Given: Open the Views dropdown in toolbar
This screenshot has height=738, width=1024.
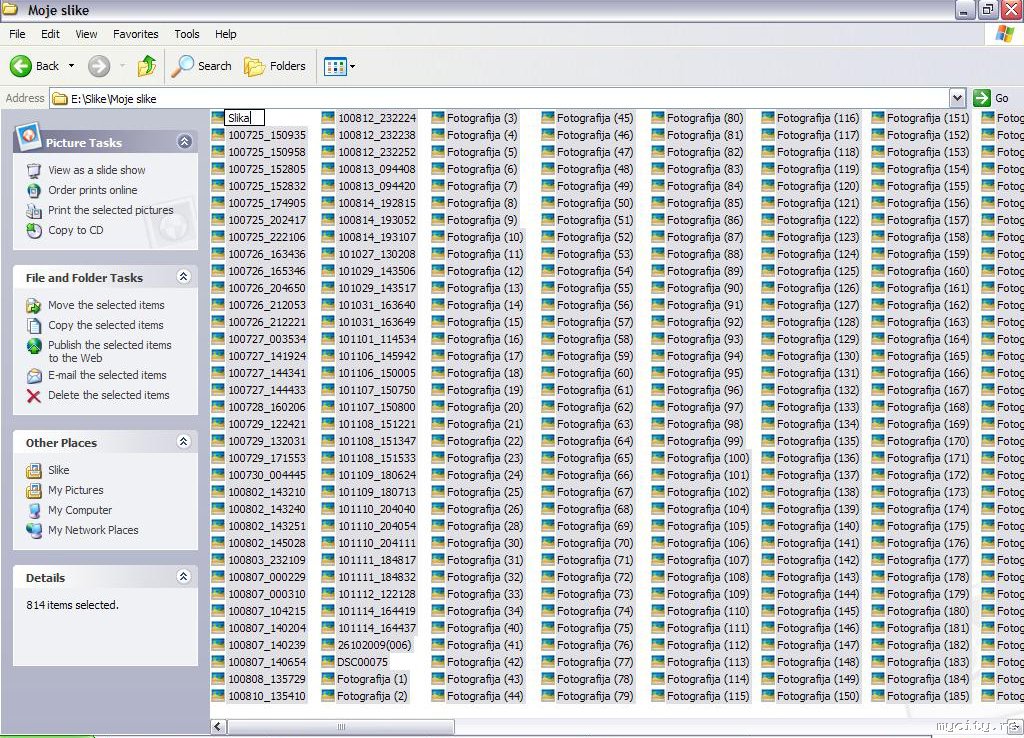Looking at the screenshot, I should coord(339,67).
